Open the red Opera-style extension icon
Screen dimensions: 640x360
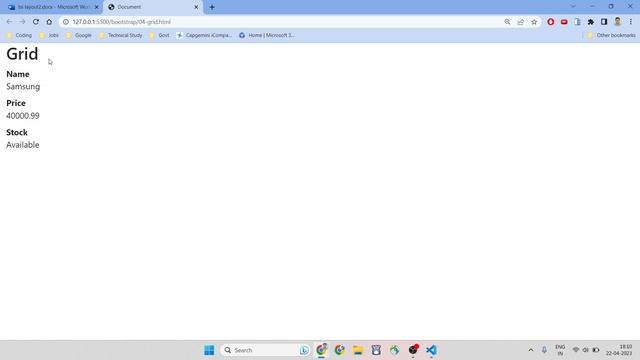(551, 22)
